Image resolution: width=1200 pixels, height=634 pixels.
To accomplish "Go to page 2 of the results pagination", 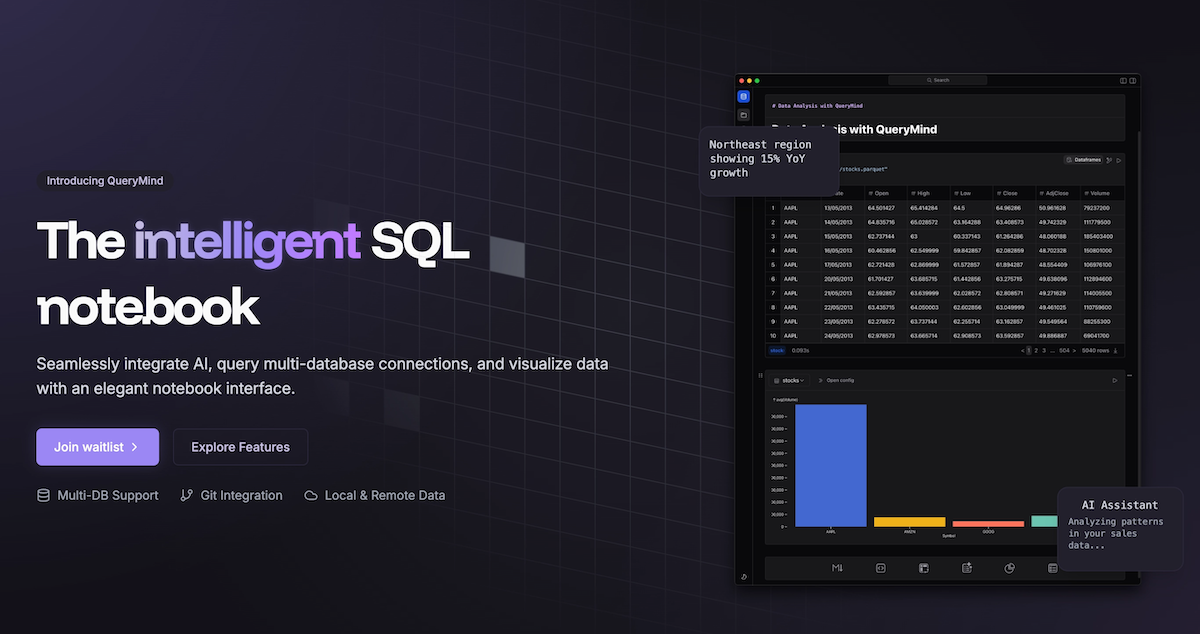I will click(x=1035, y=351).
